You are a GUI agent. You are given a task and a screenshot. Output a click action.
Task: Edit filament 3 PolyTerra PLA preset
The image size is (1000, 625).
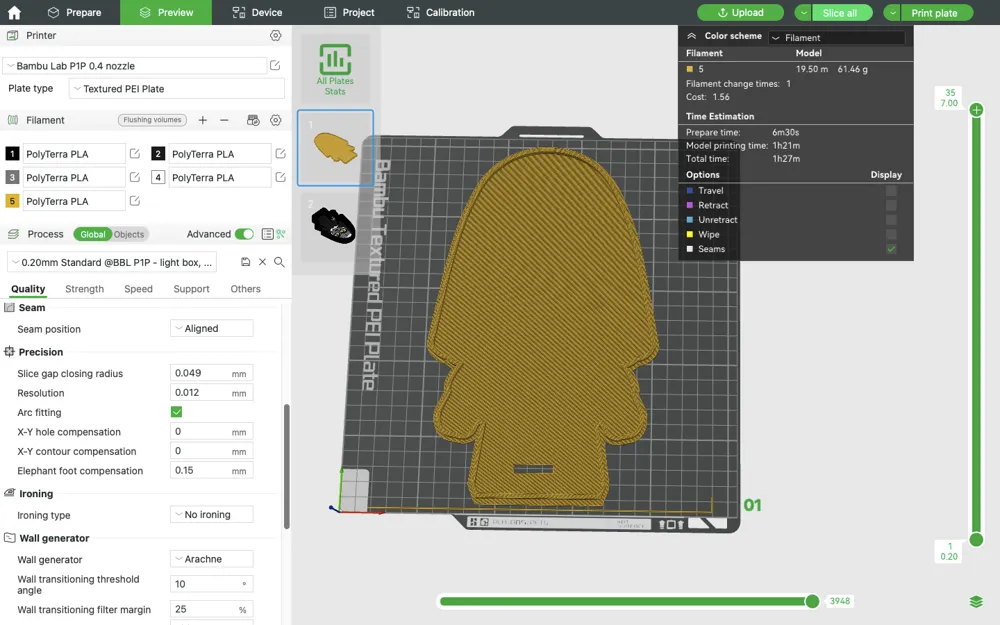point(135,177)
